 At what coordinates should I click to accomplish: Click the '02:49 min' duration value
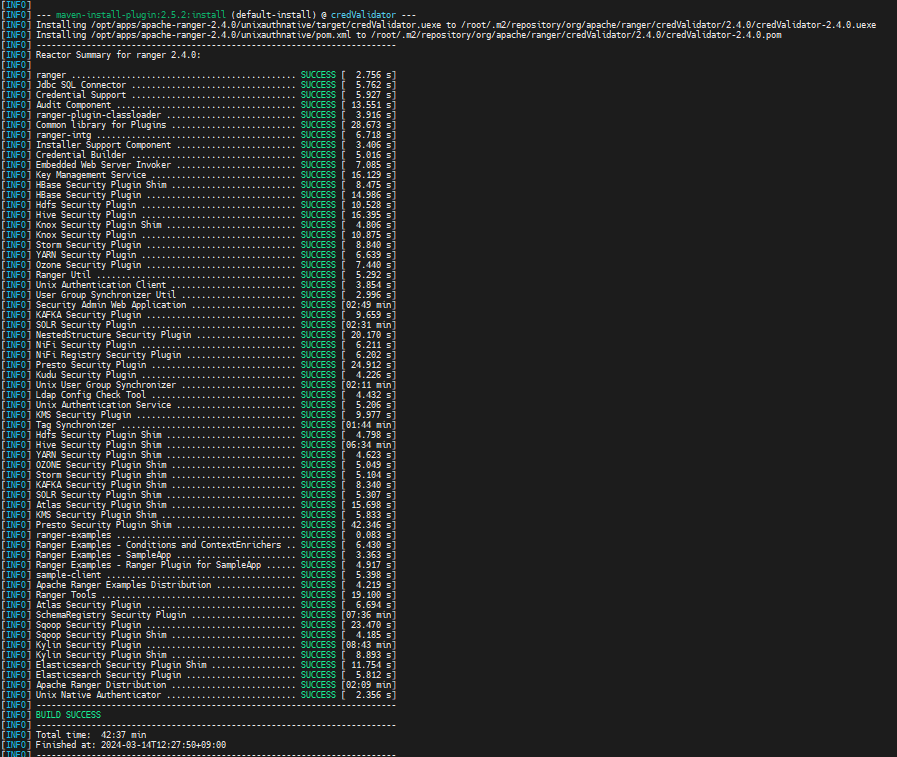[369, 305]
